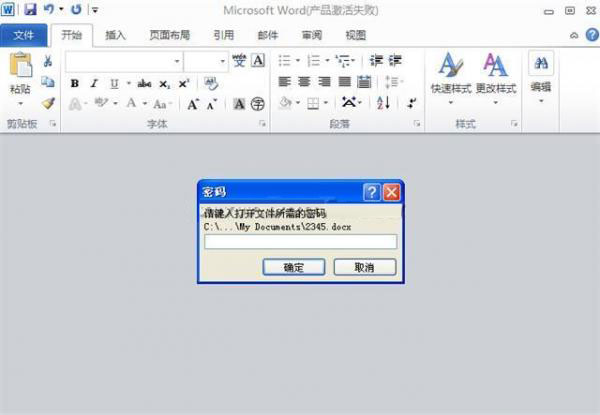Open the 审阅 tab

(x=312, y=35)
